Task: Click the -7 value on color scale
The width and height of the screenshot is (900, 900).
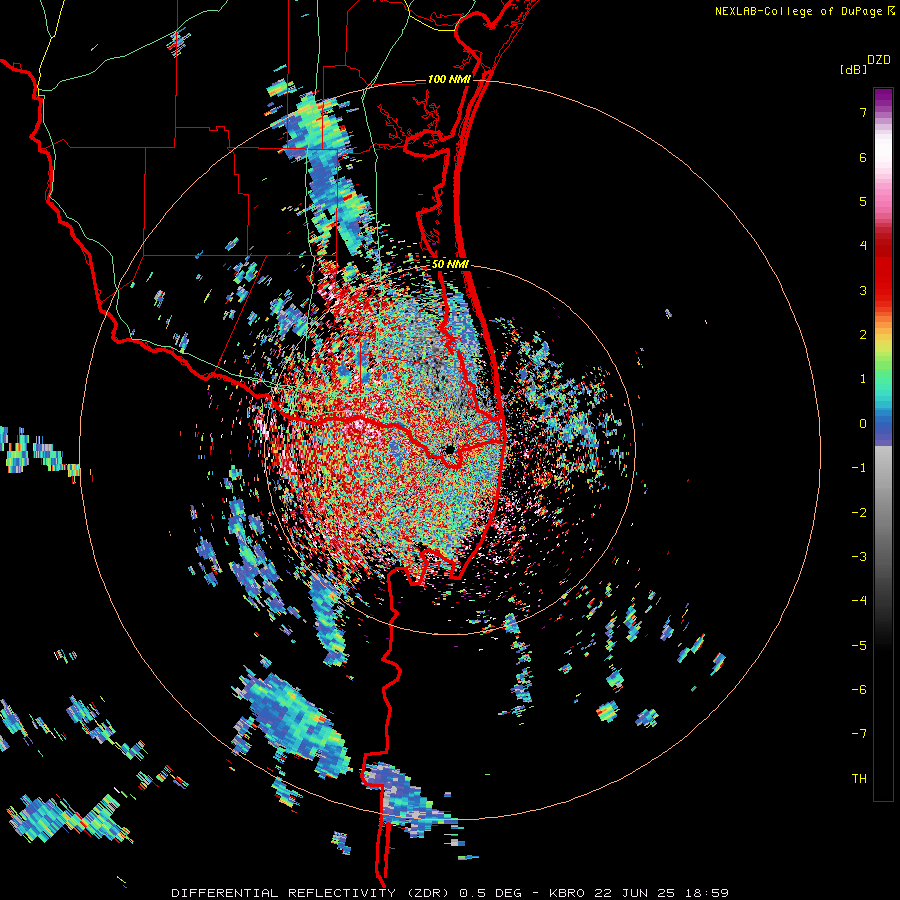Action: coord(859,734)
